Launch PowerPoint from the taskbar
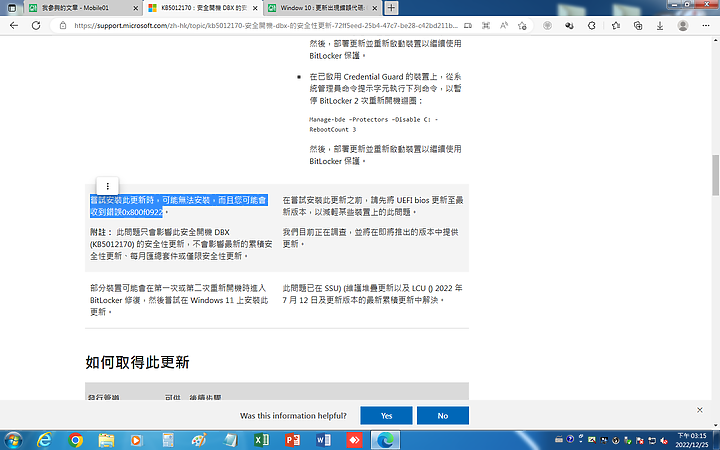Screen dimensions: 720x450 click(292, 440)
